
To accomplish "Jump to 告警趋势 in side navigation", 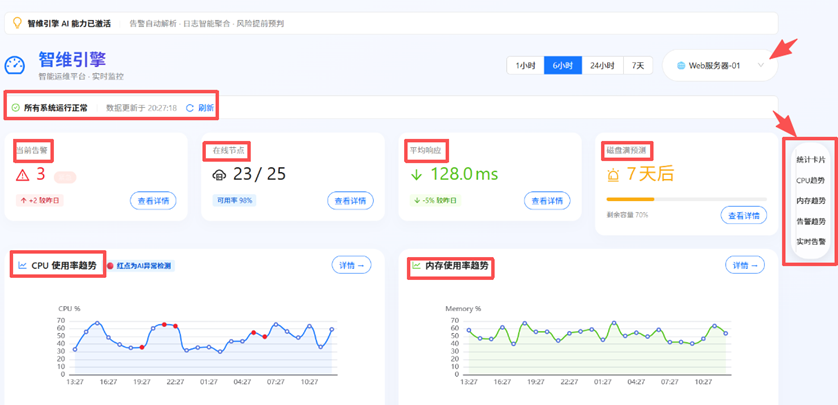I will (x=810, y=221).
